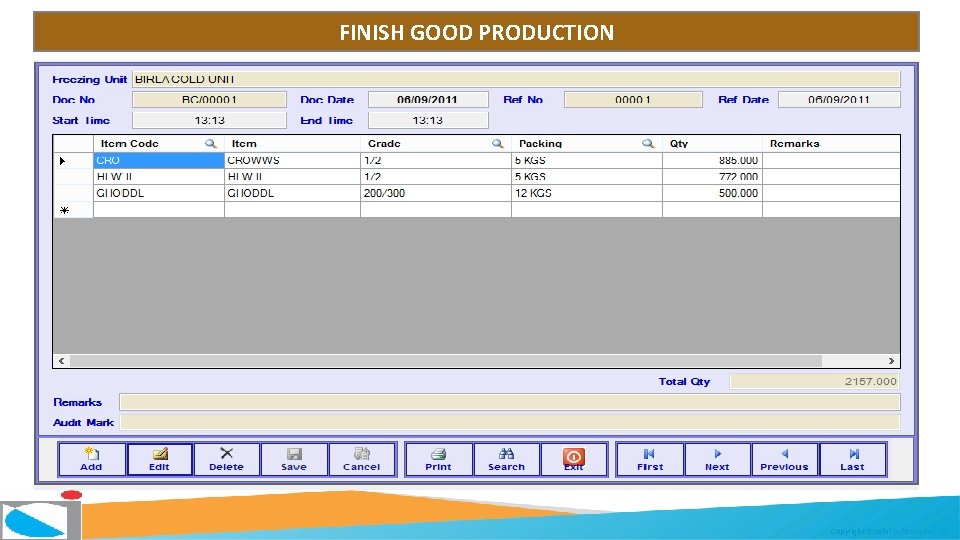Exit the form via Exit button
960x540 pixels.
click(574, 459)
